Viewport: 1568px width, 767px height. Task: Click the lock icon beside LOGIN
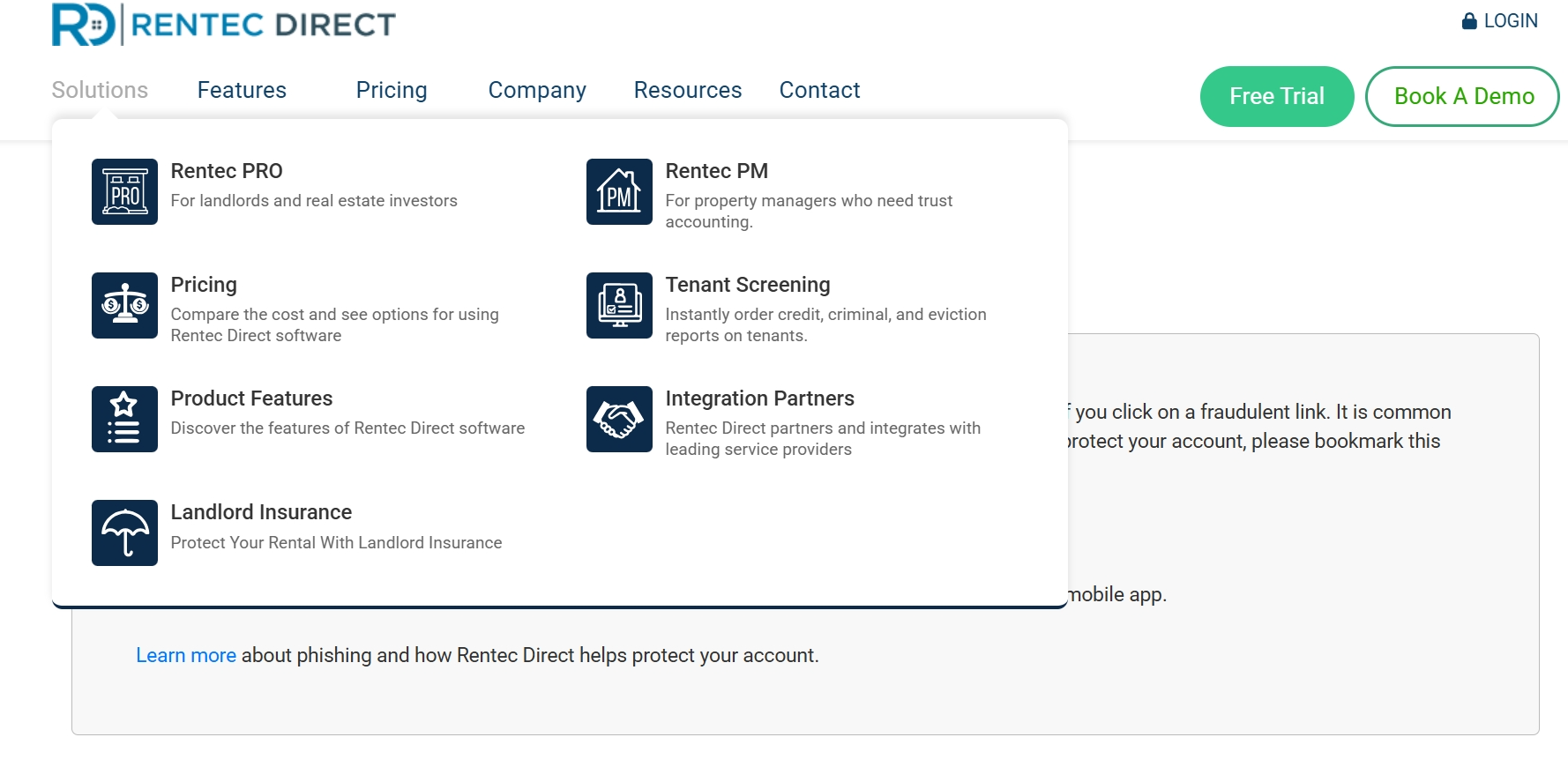coord(1469,20)
